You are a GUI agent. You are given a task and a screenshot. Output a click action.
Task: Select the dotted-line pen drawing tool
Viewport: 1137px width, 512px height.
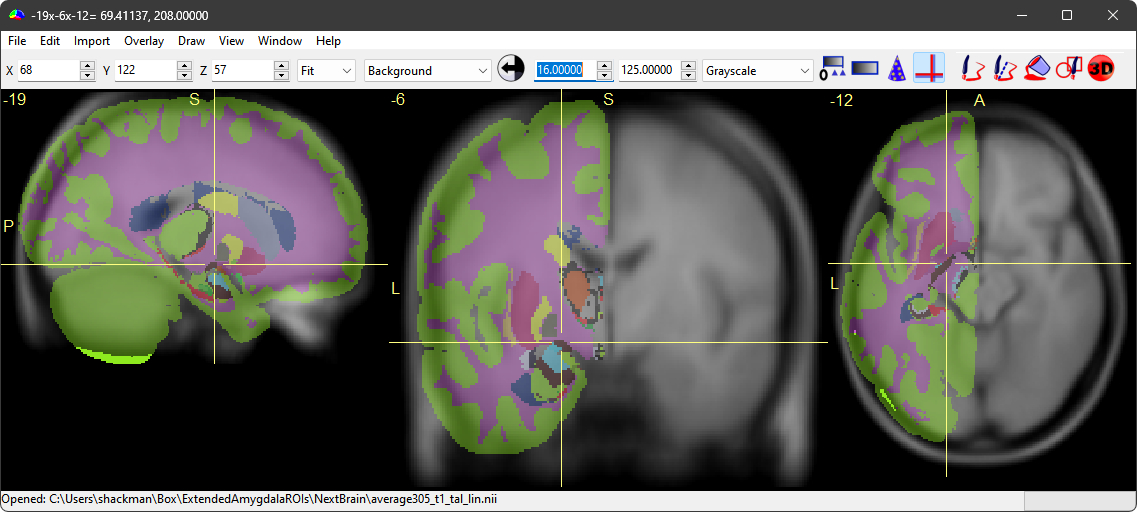pyautogui.click(x=1004, y=69)
